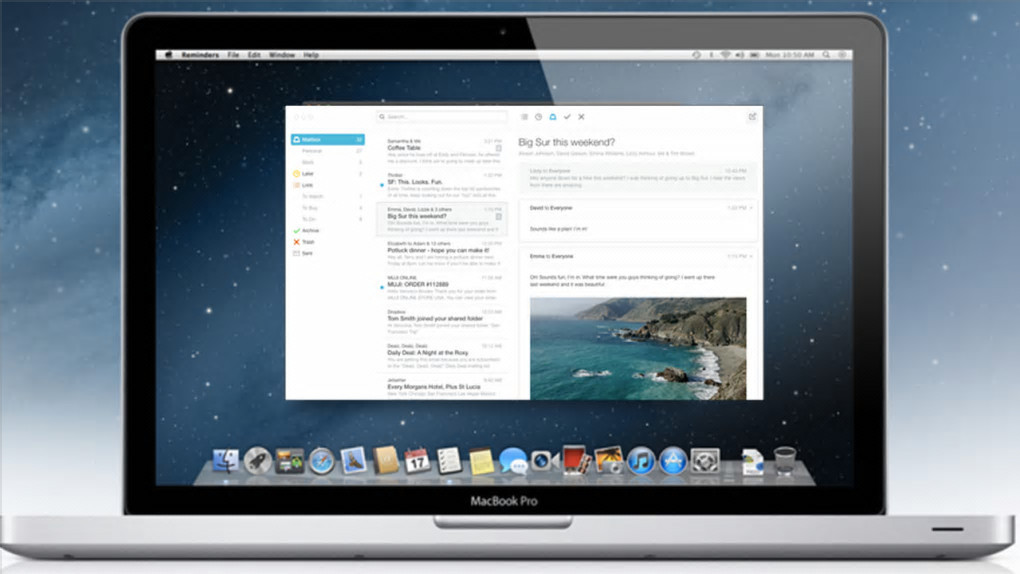
Task: Select the Mailbox item in sidebar
Action: (x=328, y=139)
